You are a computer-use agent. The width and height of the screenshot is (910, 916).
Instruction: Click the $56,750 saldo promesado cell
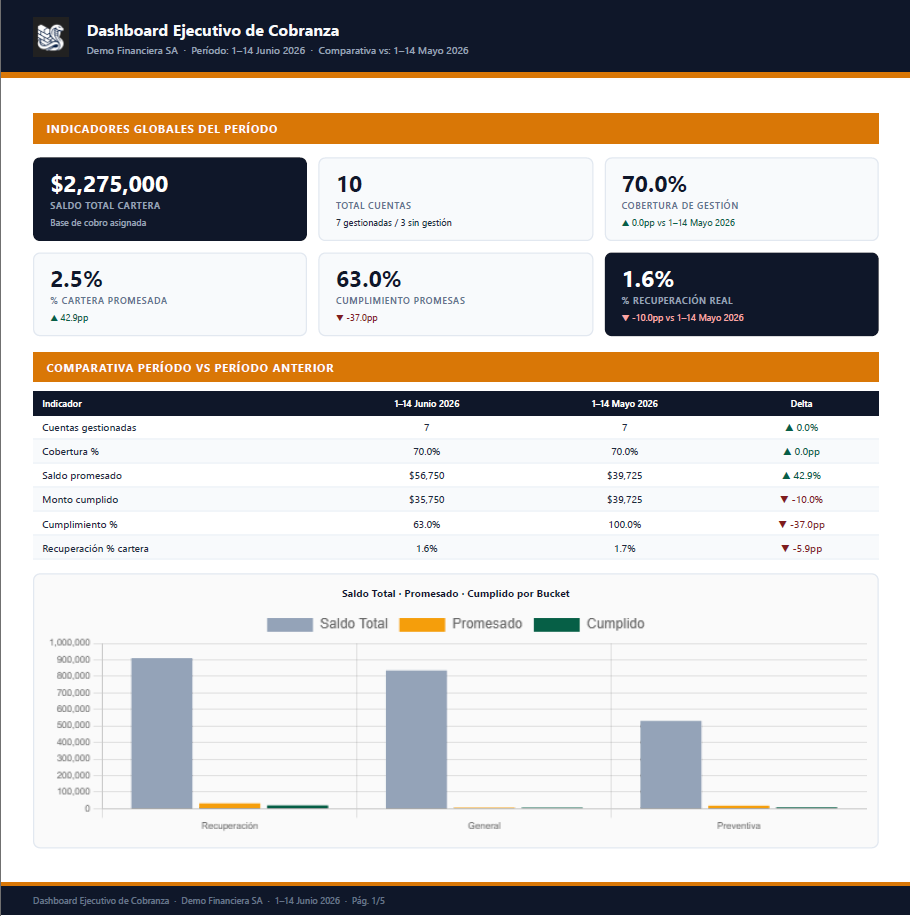coord(427,476)
